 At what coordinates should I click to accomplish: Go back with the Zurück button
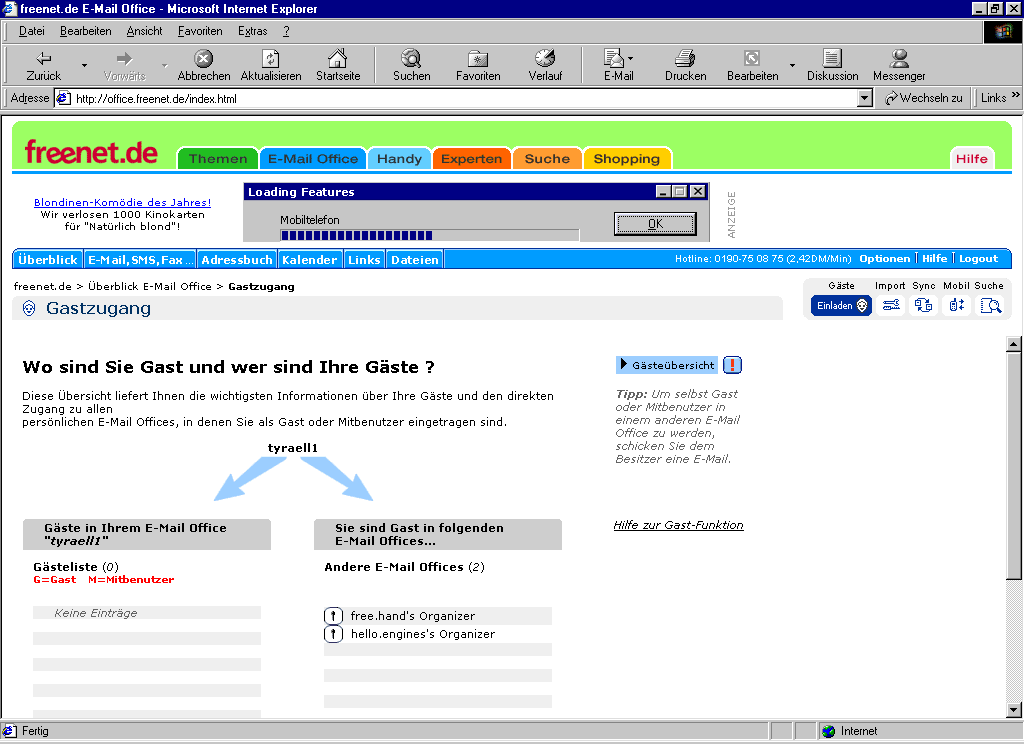(x=43, y=65)
